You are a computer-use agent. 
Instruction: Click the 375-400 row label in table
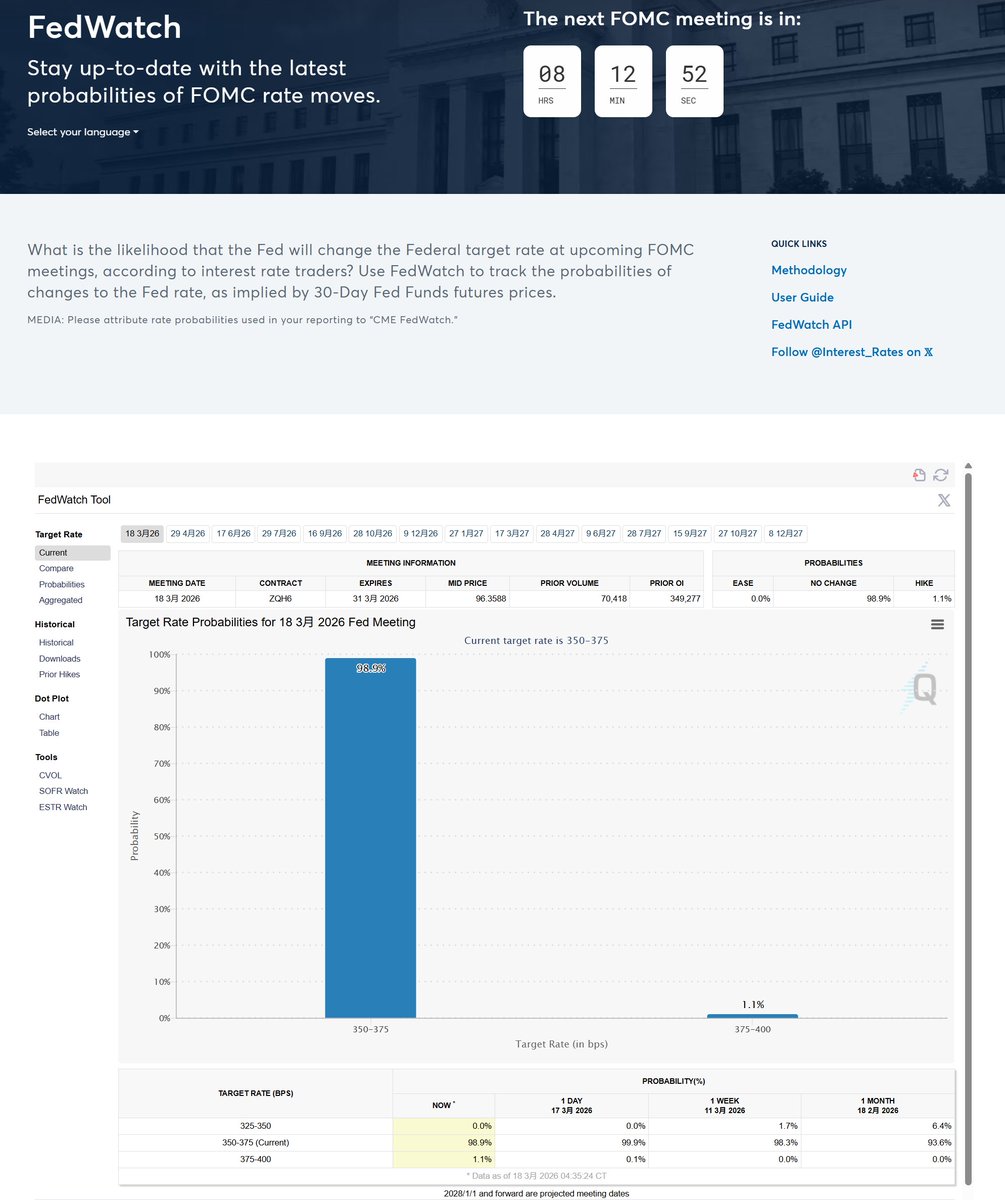tap(255, 1159)
